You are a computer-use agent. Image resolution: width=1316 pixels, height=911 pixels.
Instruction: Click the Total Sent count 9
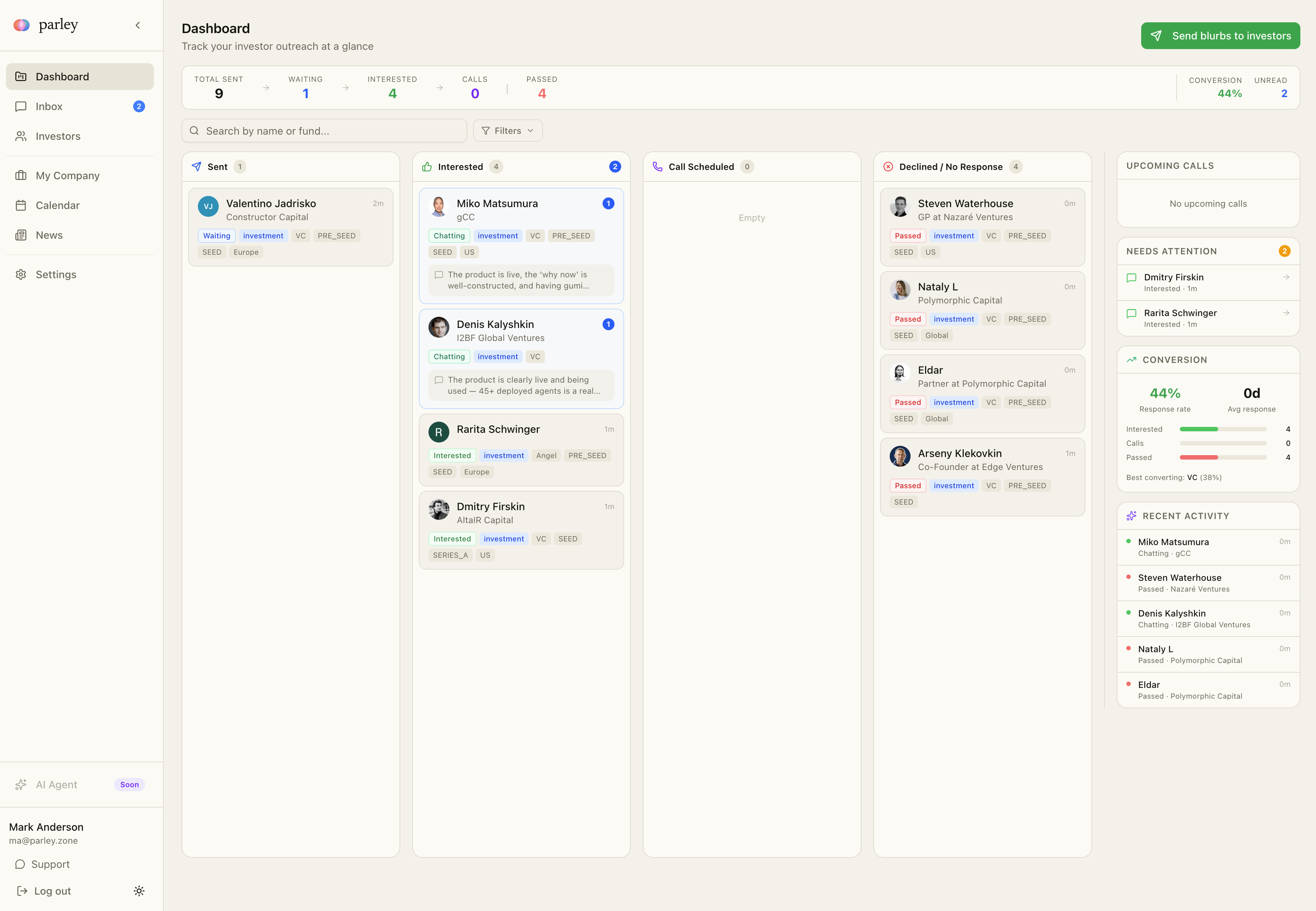[219, 94]
